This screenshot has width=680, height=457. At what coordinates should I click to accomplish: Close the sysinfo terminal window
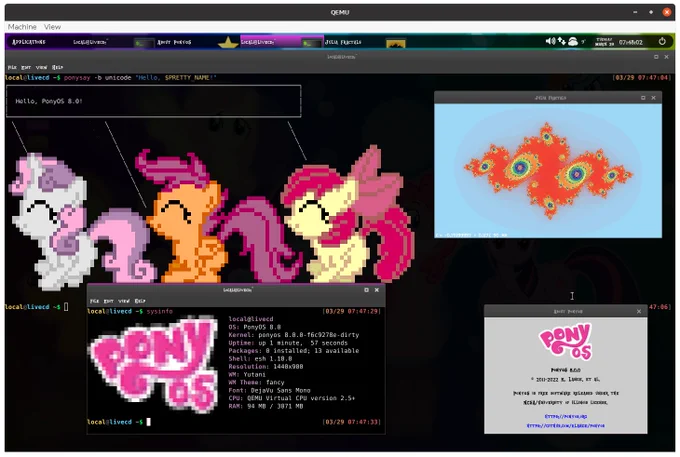377,290
